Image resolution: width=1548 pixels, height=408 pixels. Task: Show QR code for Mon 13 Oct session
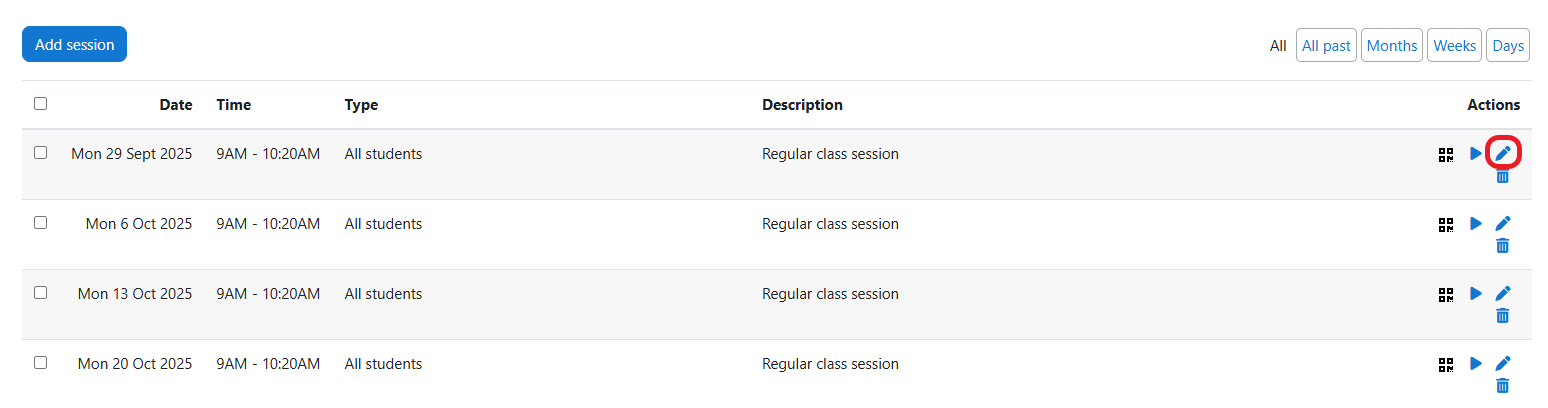click(x=1446, y=294)
